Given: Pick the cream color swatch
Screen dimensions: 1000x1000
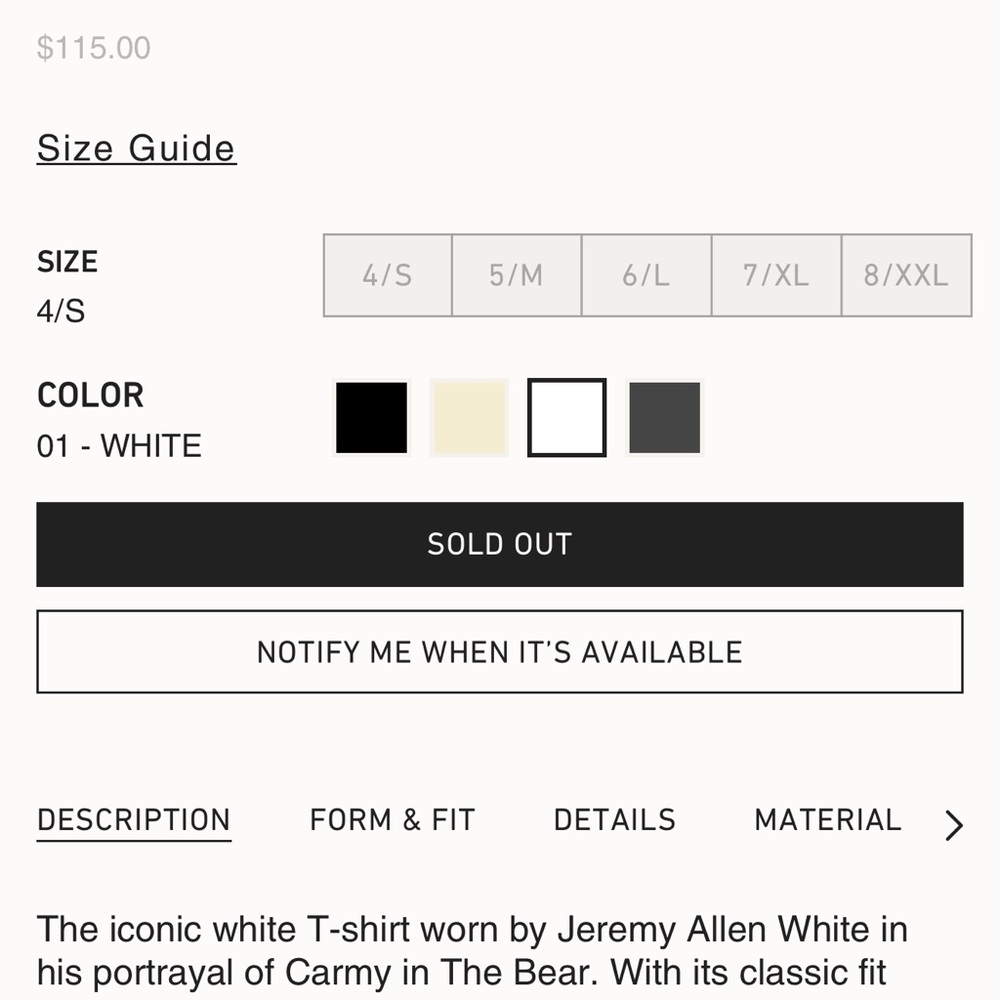Looking at the screenshot, I should pos(469,417).
